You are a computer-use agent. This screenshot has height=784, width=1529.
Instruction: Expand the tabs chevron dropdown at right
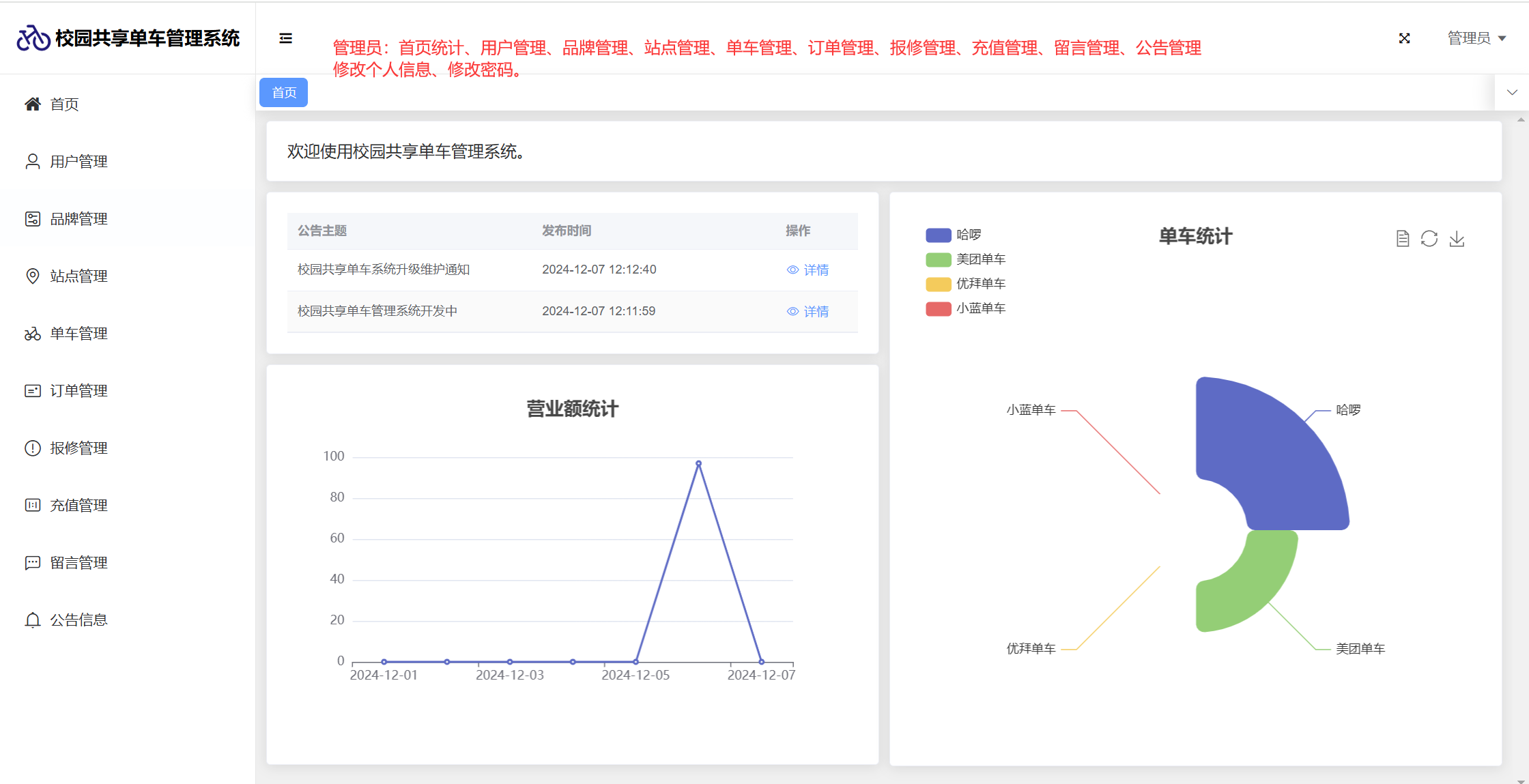(x=1512, y=93)
